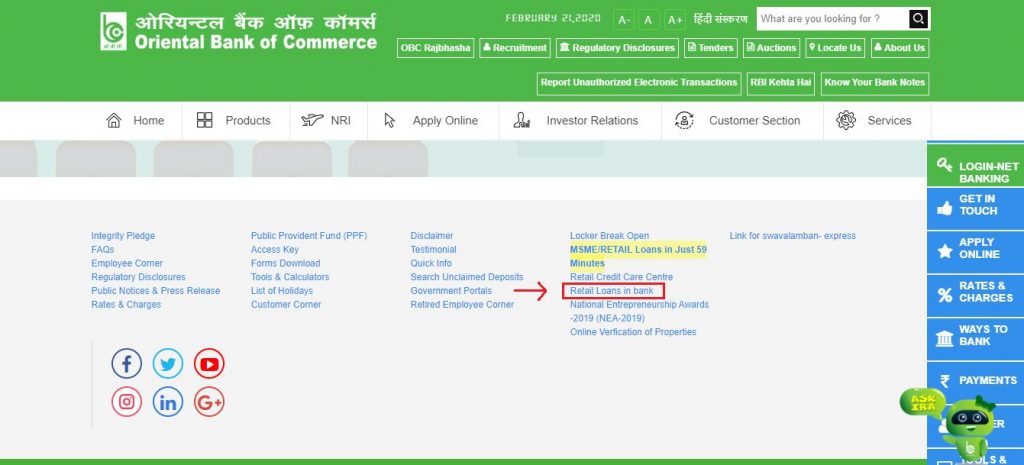Open the YouTube social icon

[209, 364]
